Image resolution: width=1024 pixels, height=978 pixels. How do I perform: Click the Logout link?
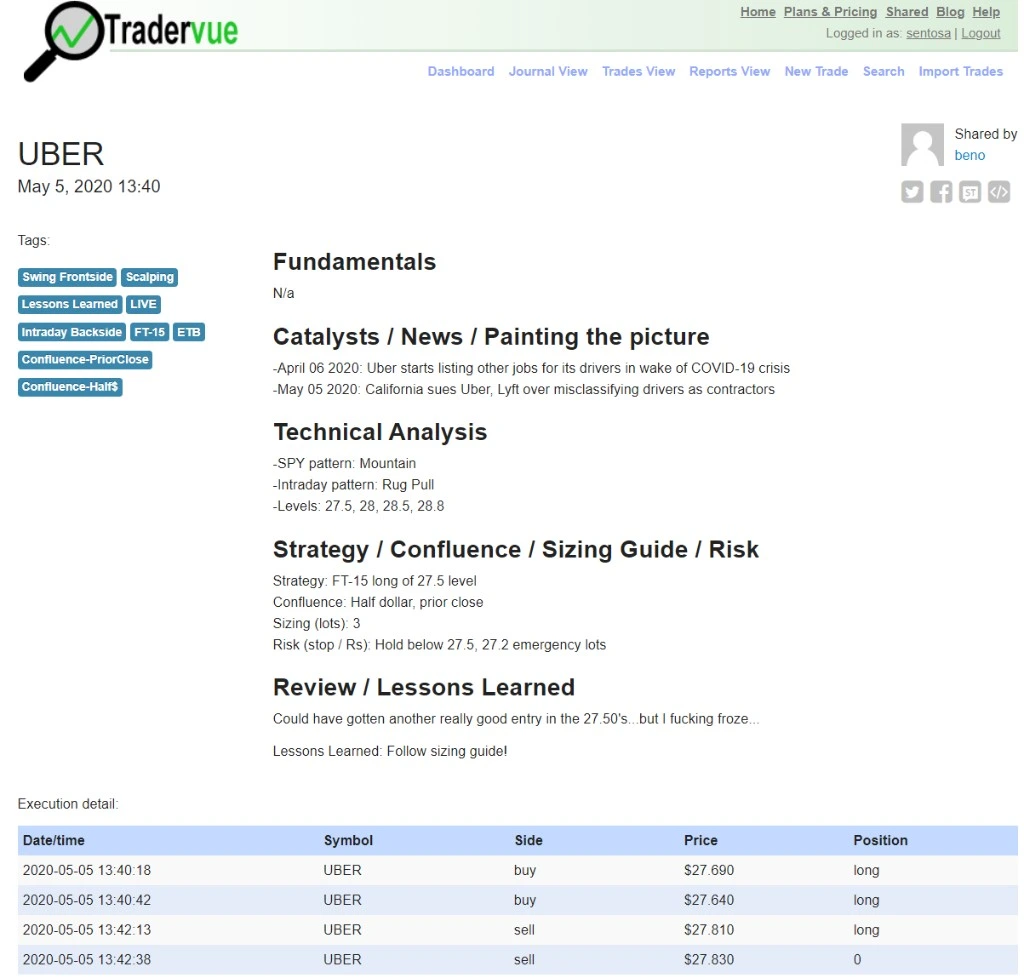[x=980, y=33]
